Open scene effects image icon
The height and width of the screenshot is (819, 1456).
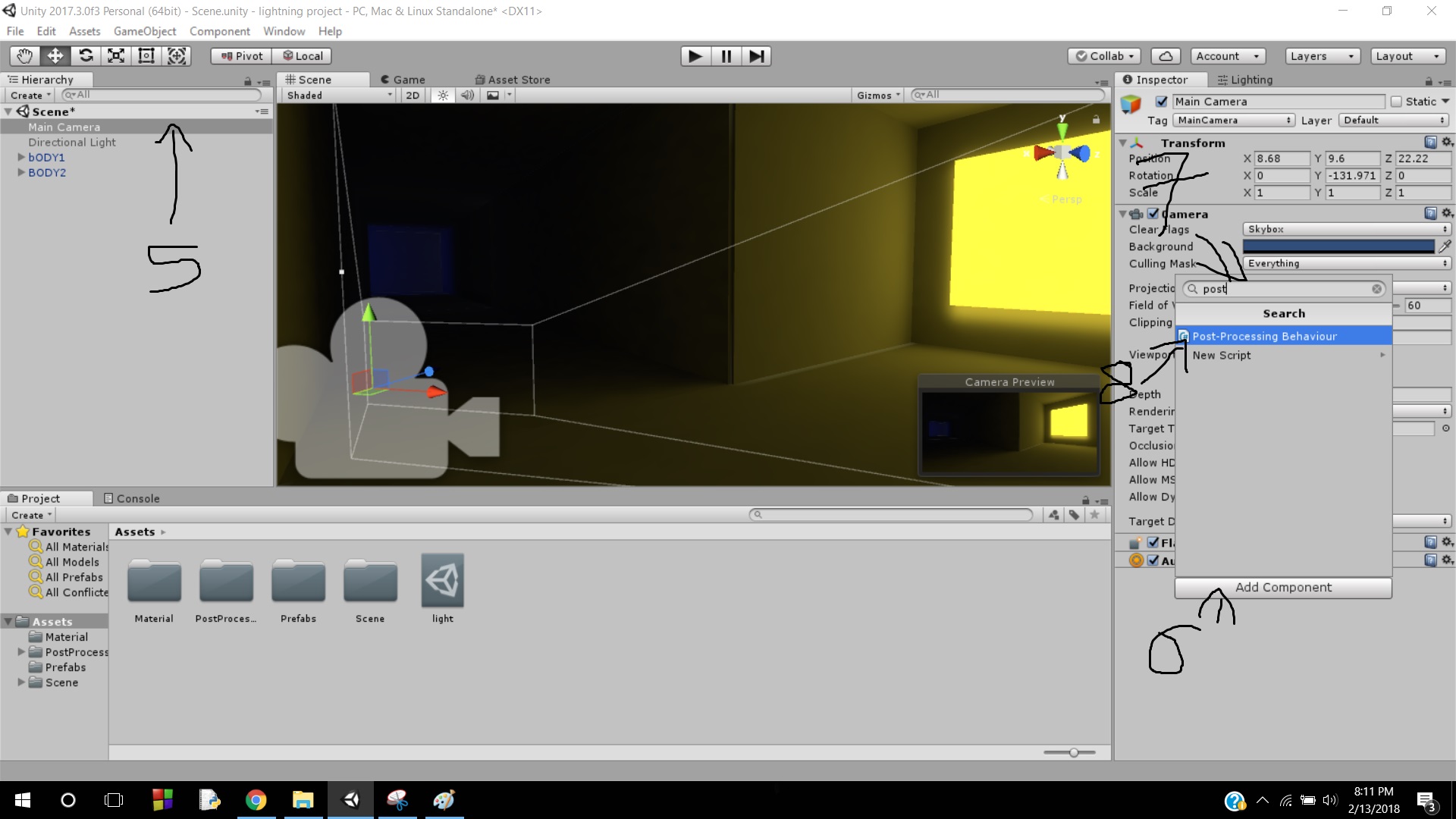point(493,95)
